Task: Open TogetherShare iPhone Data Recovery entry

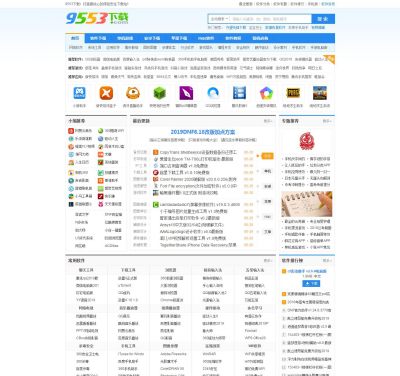Action: point(198,245)
